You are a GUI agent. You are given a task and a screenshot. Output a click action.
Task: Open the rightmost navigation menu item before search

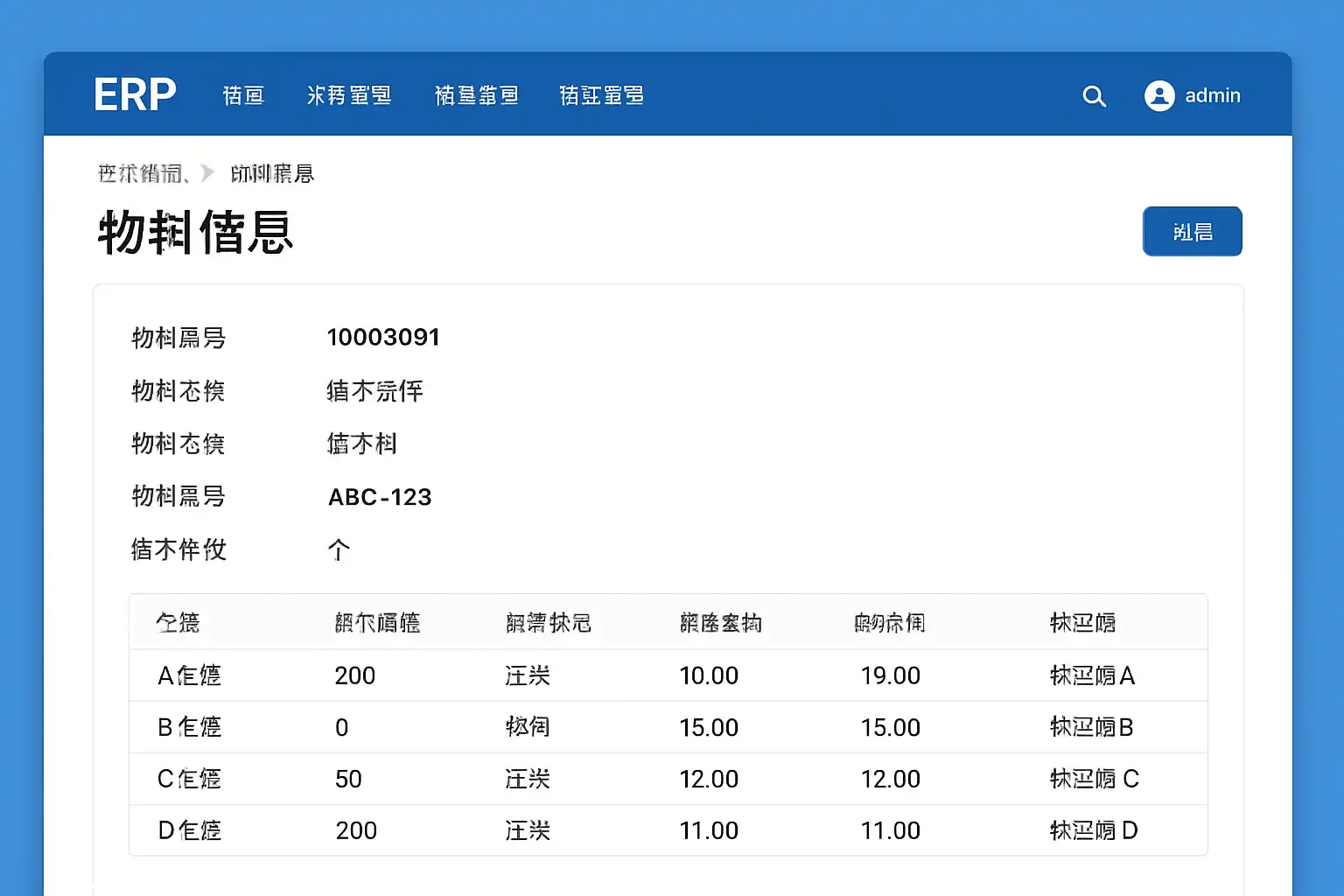pyautogui.click(x=601, y=95)
